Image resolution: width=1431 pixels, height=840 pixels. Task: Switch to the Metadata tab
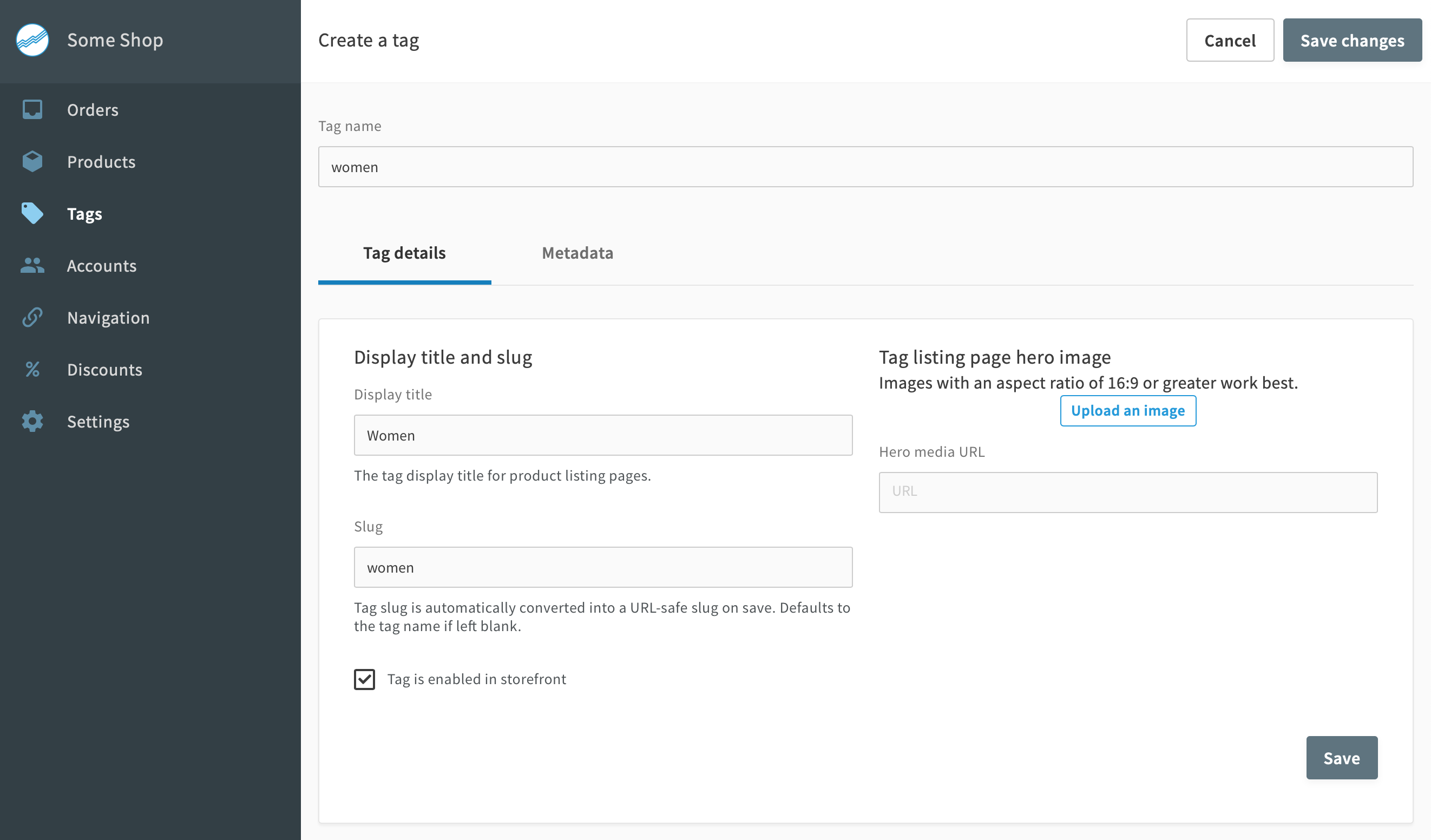tap(577, 253)
